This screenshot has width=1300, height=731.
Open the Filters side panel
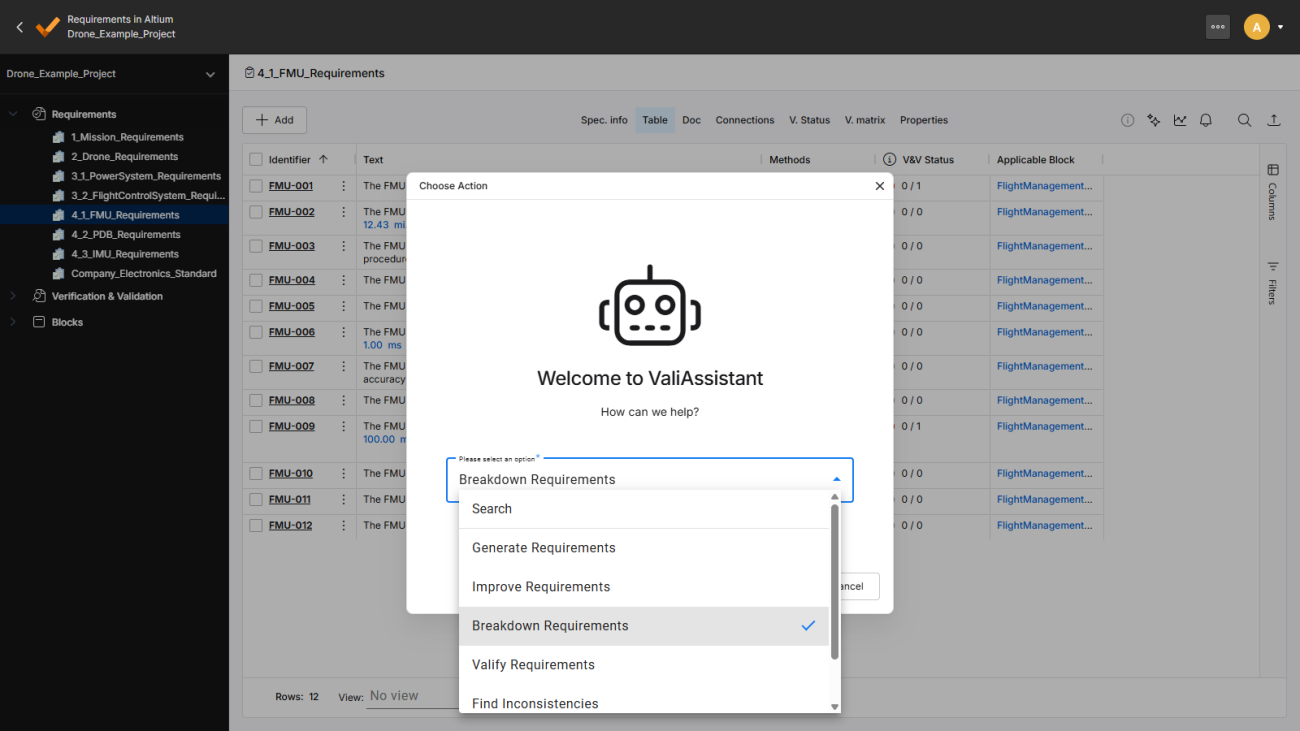point(1273,282)
